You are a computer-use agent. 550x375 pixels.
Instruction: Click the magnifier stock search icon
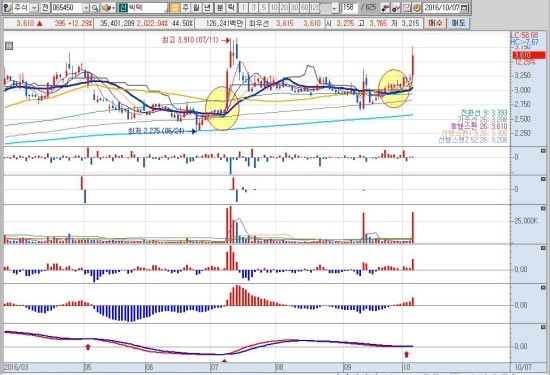pos(95,8)
